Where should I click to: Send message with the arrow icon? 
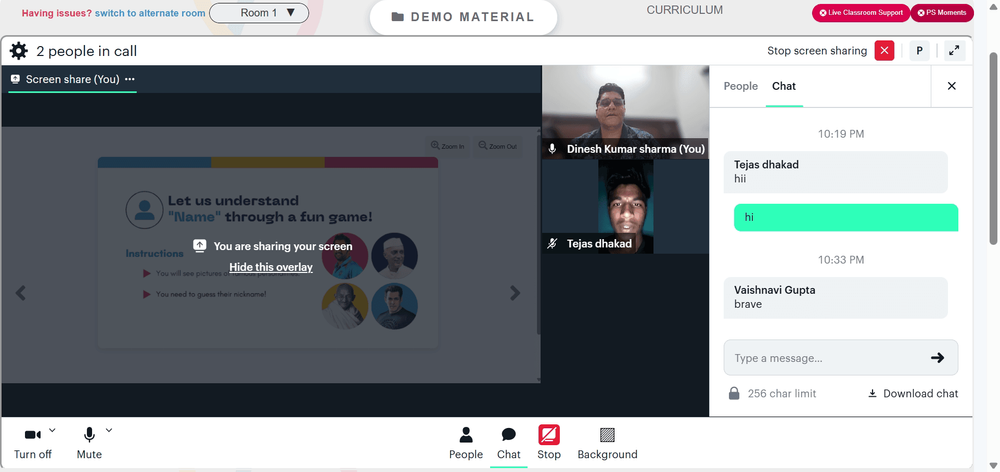[937, 358]
